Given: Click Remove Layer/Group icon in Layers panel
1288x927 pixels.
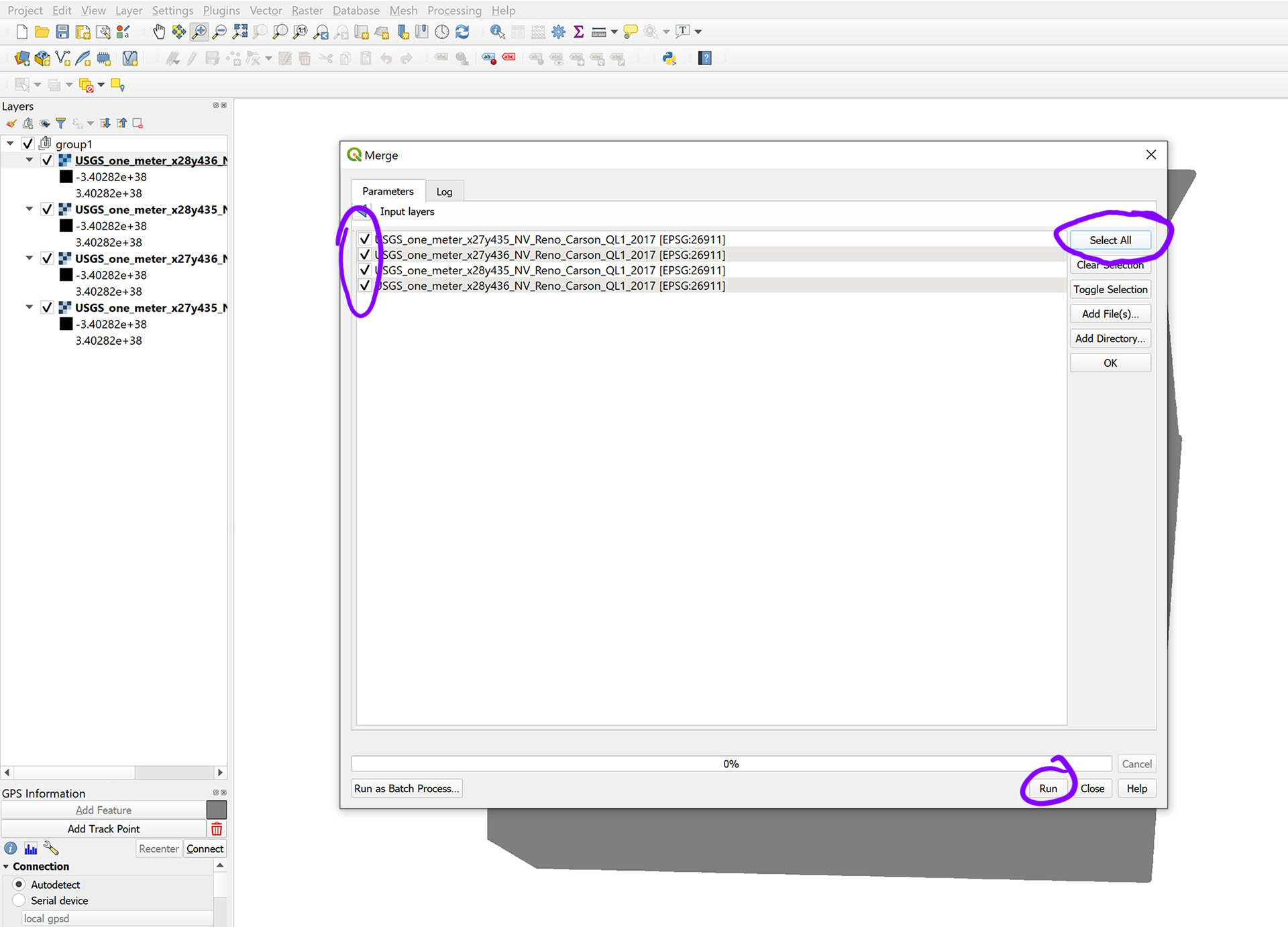Looking at the screenshot, I should 138,123.
